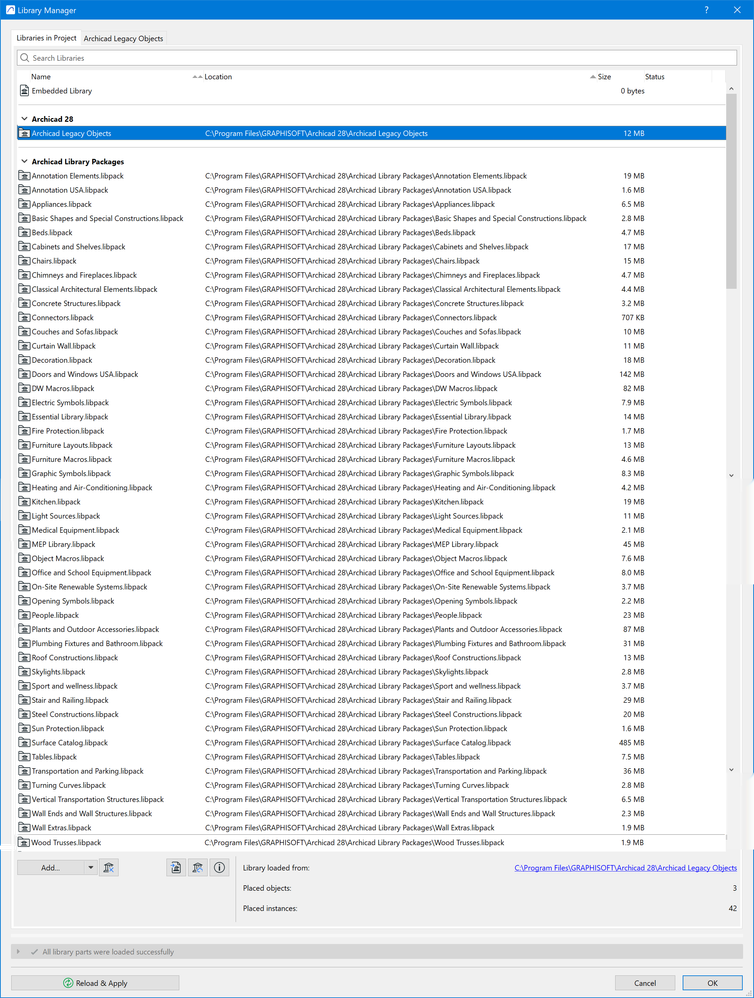The image size is (754, 998).
Task: Collapse the Archicad 28 group
Action: (x=25, y=119)
